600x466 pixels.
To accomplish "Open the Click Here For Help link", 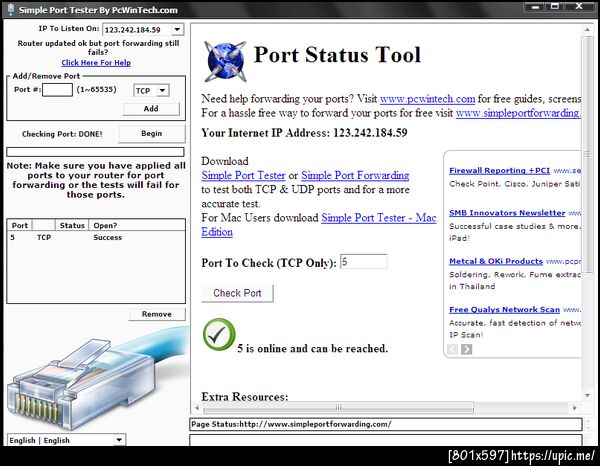I will pyautogui.click(x=96, y=63).
